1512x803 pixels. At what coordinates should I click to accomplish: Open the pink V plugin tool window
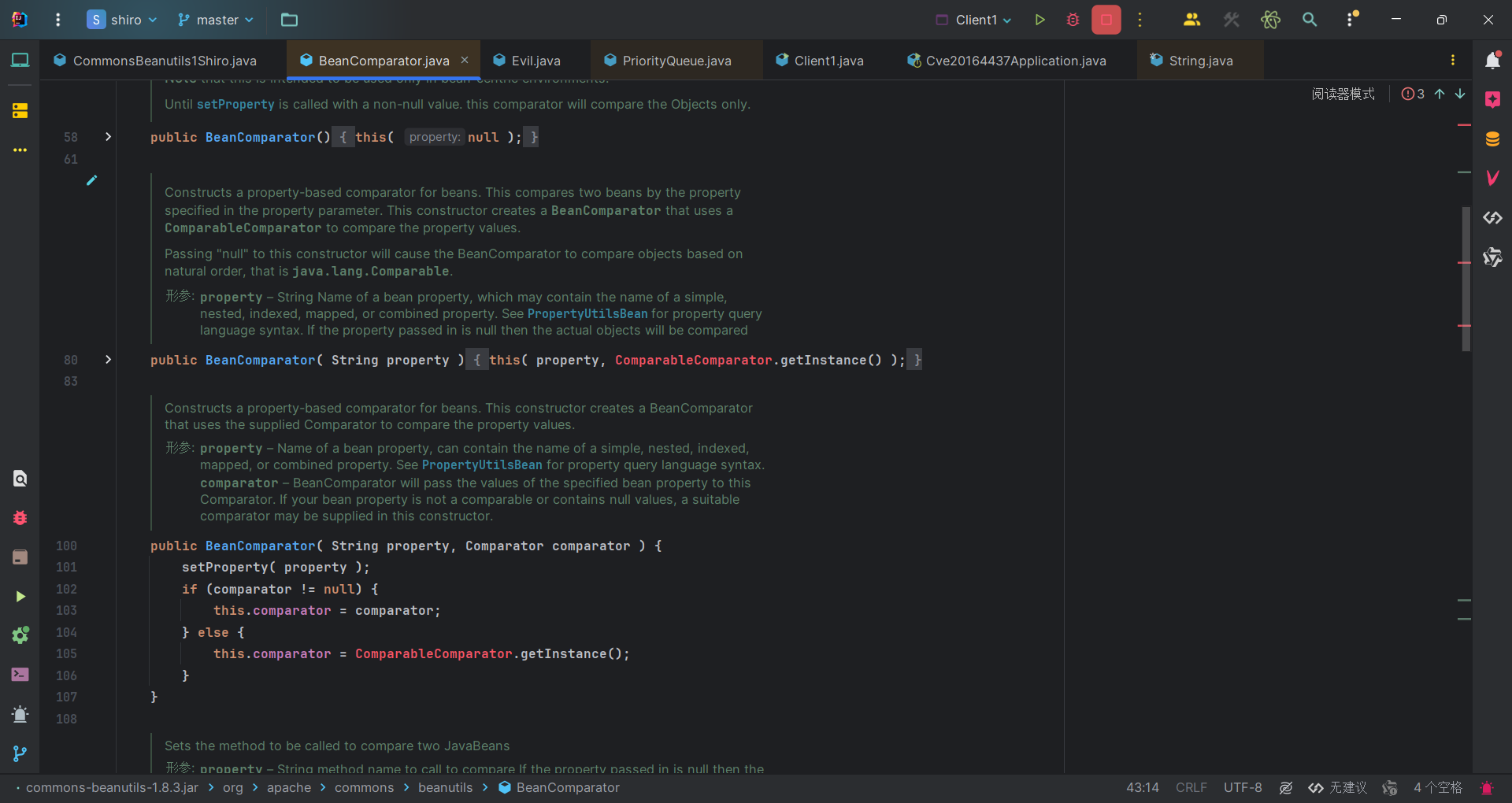[x=1492, y=178]
